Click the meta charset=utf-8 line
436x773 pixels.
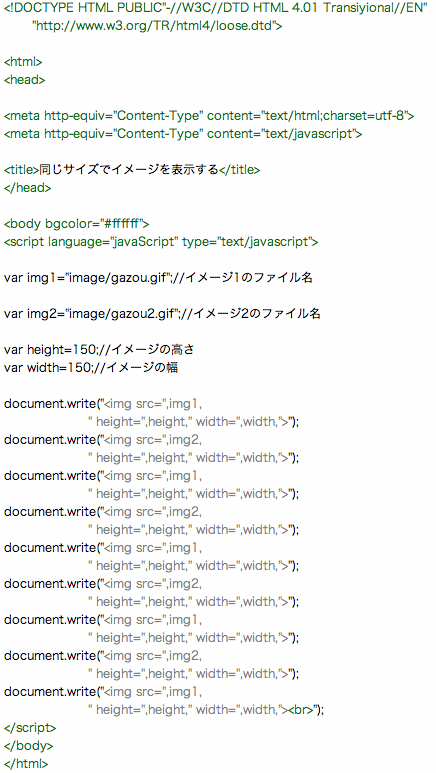click(x=209, y=116)
